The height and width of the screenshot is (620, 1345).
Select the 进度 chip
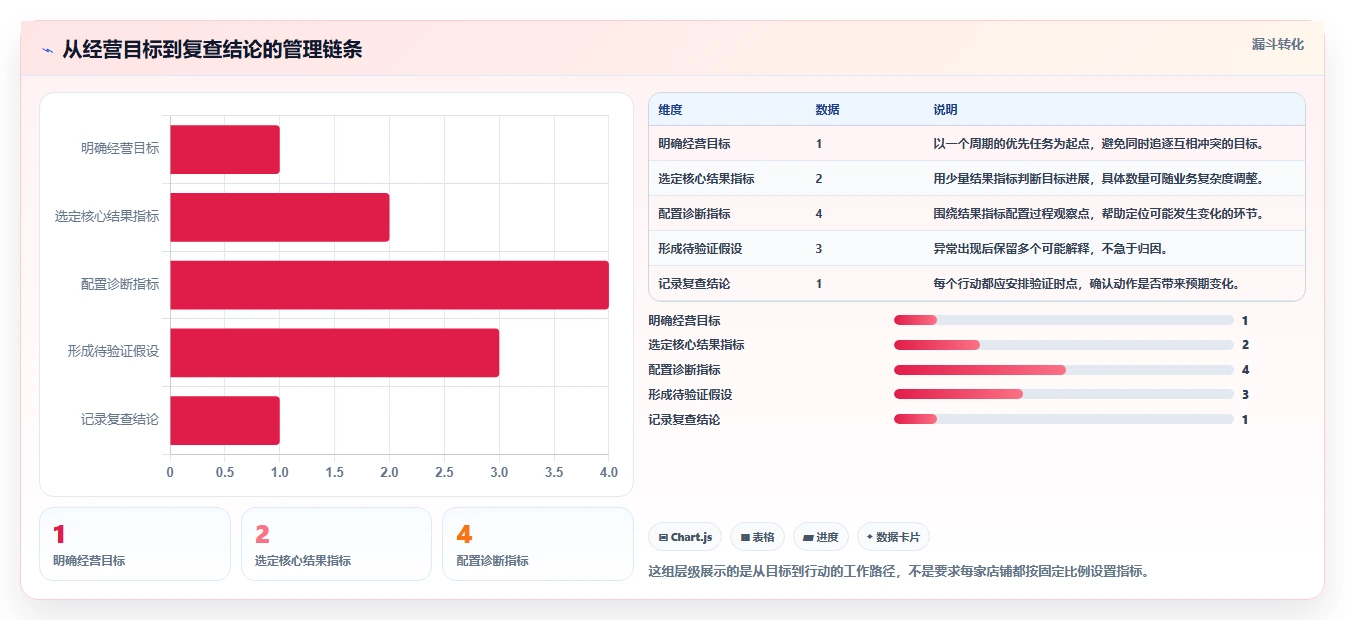(821, 537)
